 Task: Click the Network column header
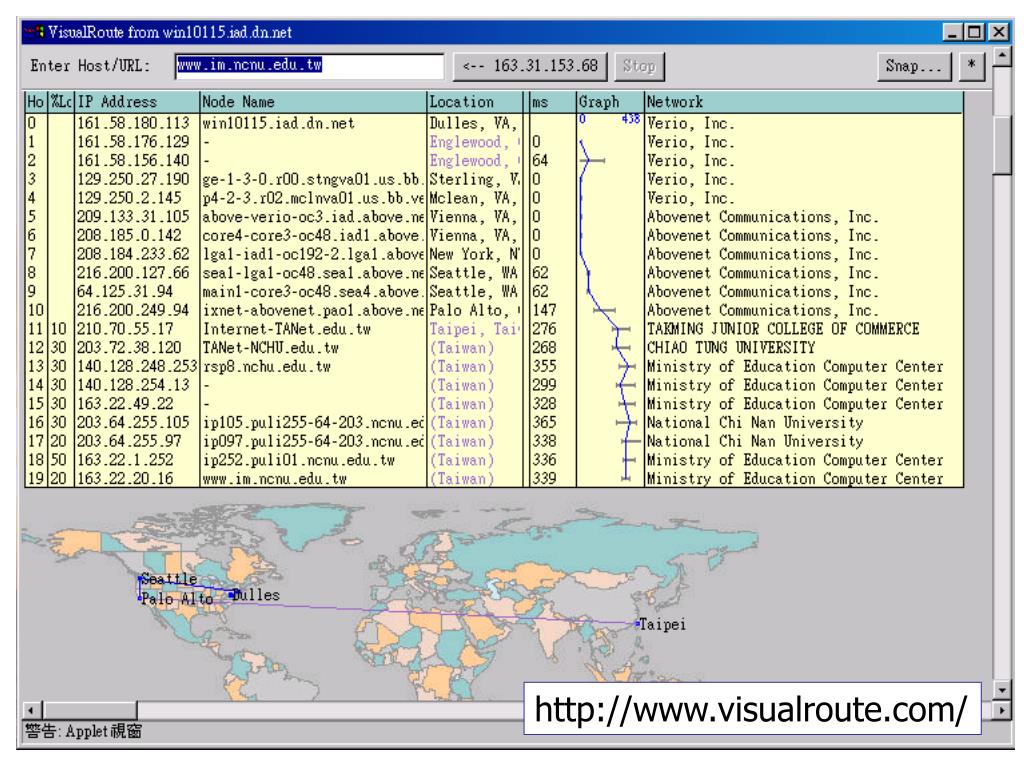click(804, 103)
